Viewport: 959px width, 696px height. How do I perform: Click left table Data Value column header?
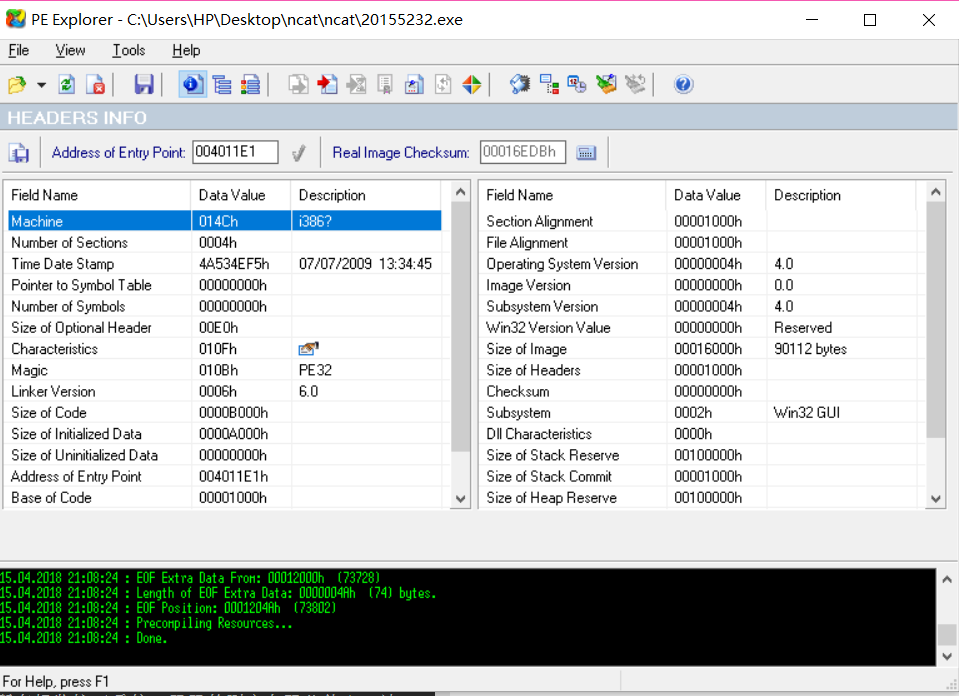coord(241,195)
